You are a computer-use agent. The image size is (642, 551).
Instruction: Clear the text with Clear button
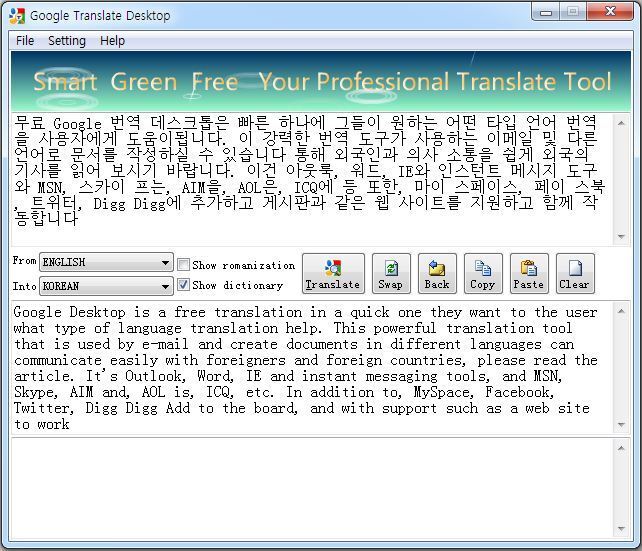(575, 273)
